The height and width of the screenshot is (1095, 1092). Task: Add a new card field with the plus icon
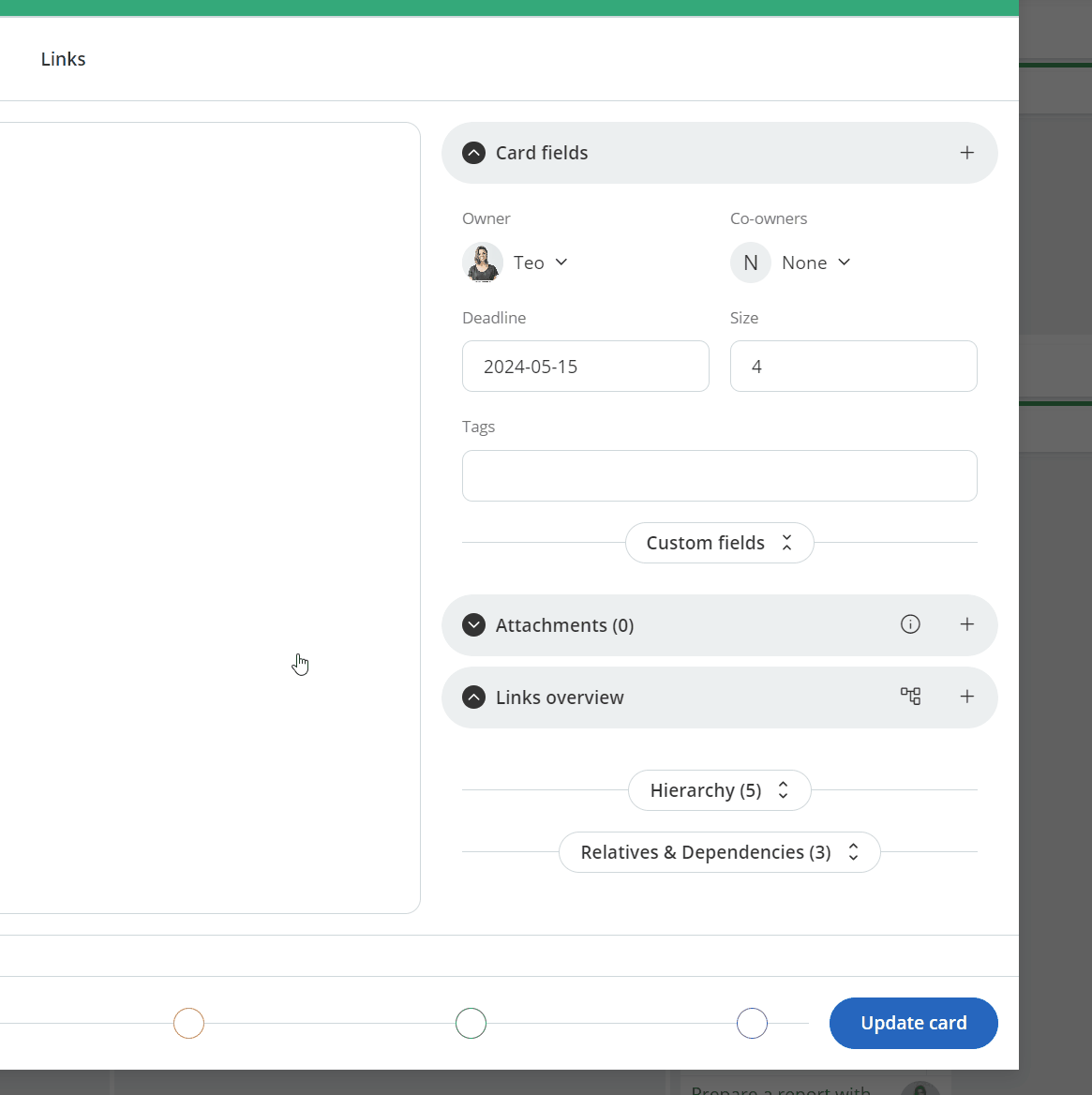coord(966,152)
